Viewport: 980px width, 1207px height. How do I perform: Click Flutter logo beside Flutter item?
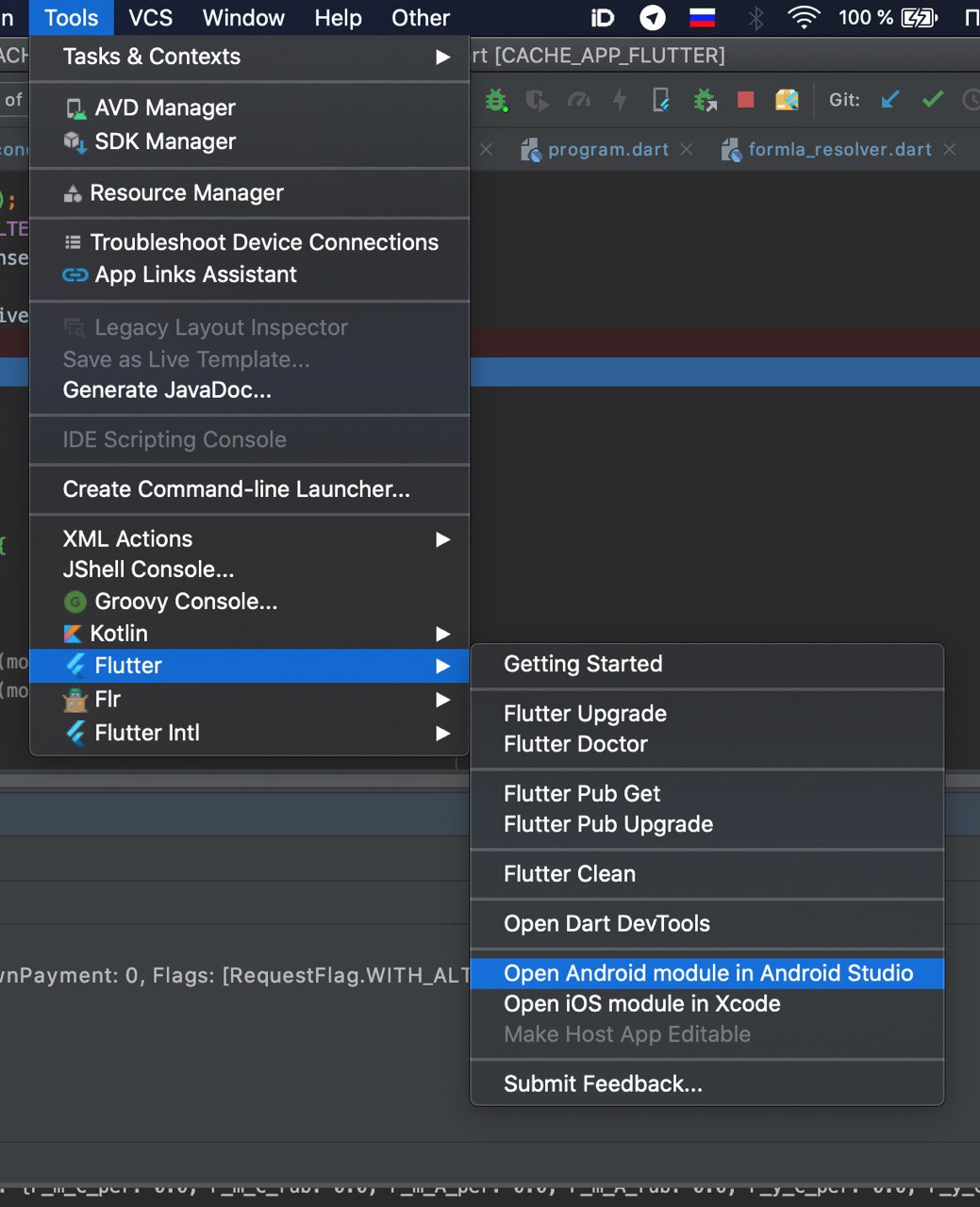pos(75,666)
